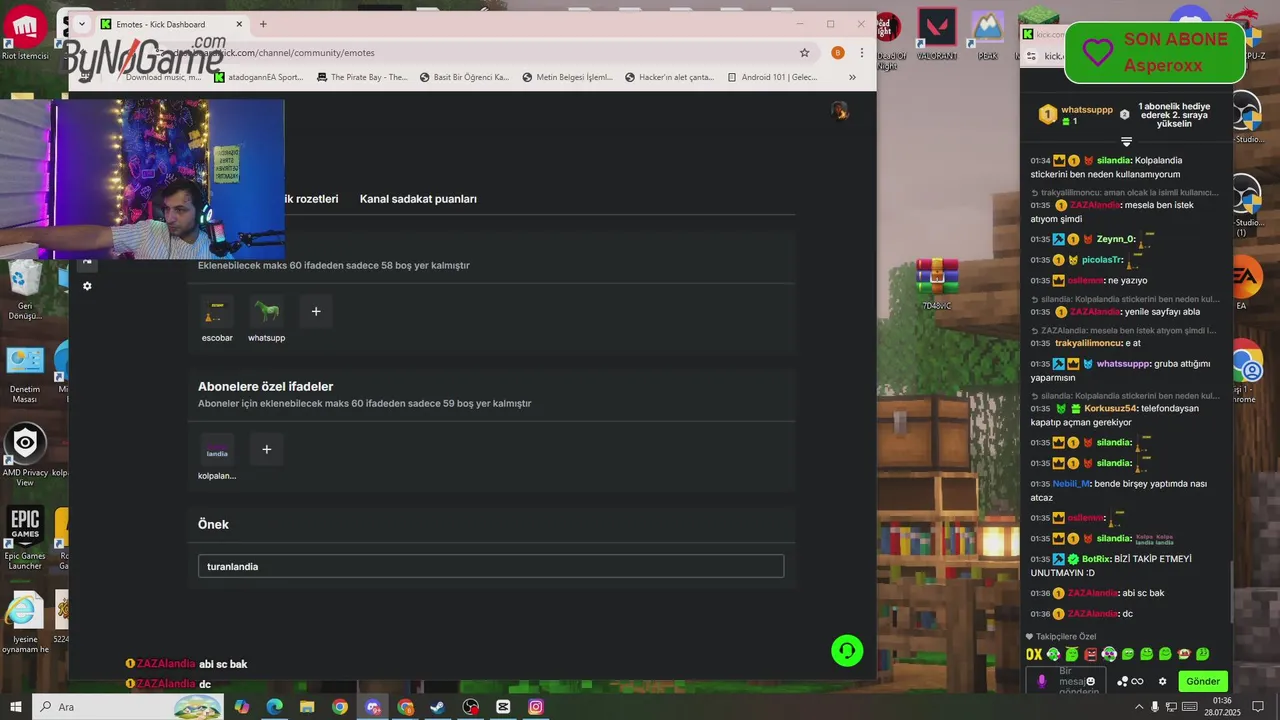The image size is (1280, 720).
Task: Open Steam from the taskbar
Action: [438, 707]
